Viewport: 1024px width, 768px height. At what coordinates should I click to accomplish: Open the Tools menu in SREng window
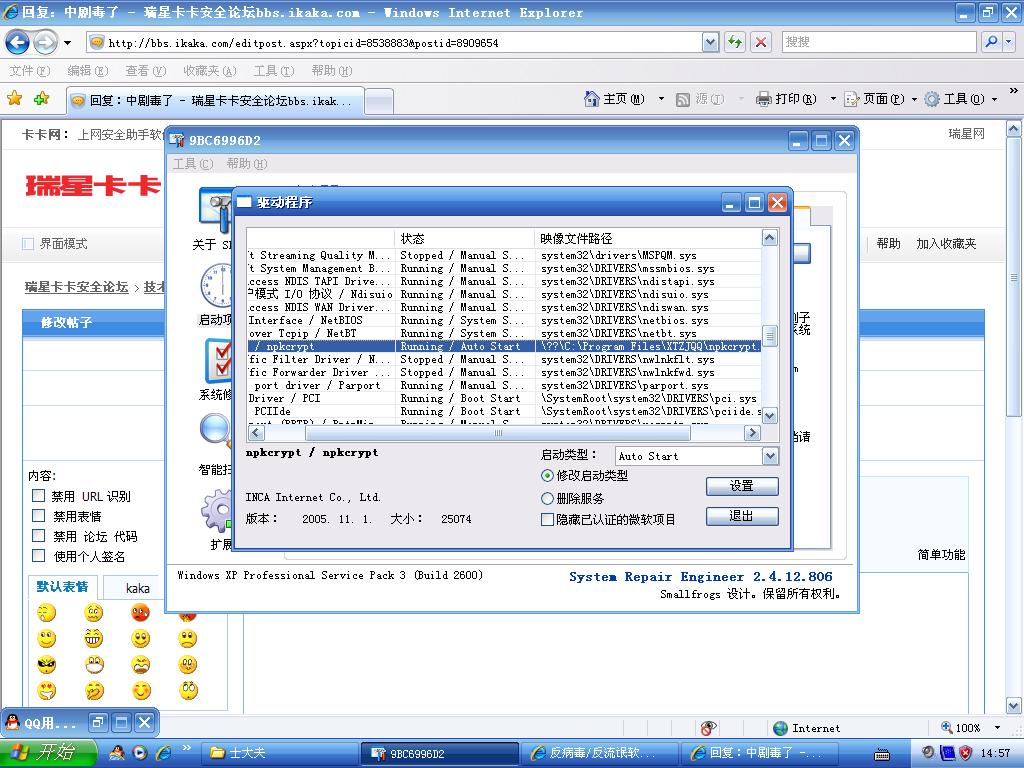tap(193, 163)
